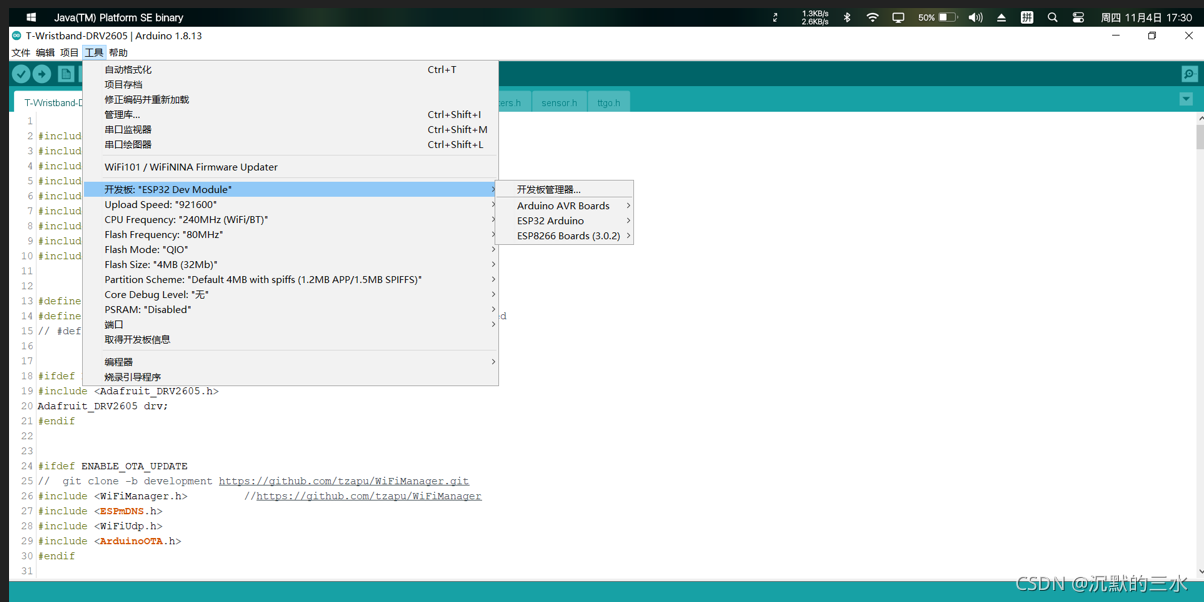Expand the Partition Scheme submenu

pyautogui.click(x=291, y=279)
